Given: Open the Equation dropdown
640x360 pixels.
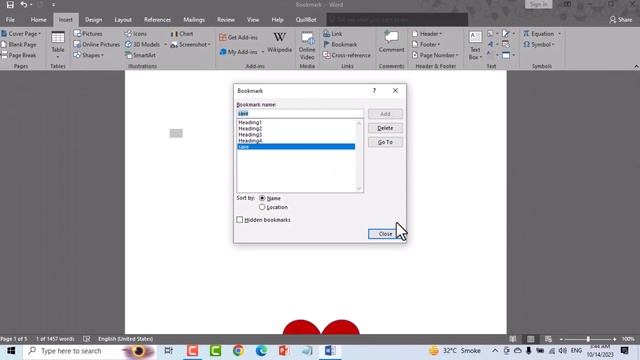Looking at the screenshot, I should pyautogui.click(x=542, y=34).
